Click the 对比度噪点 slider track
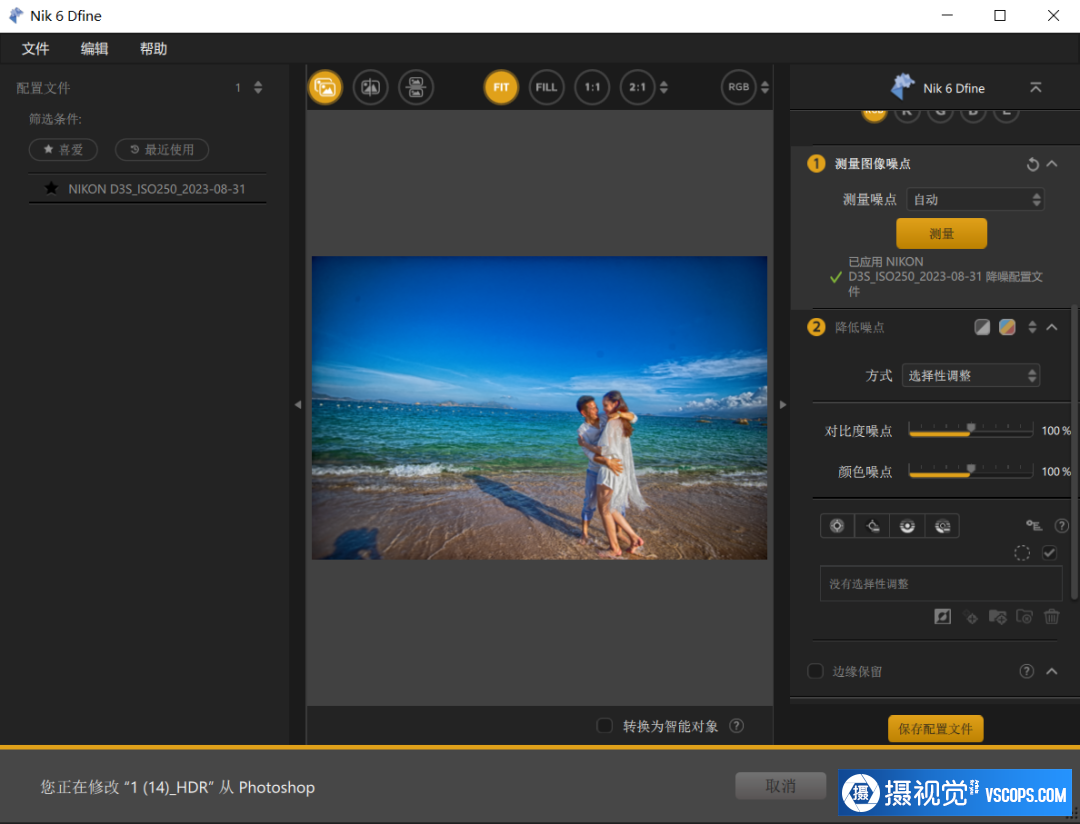Viewport: 1080px width, 824px height. 970,431
